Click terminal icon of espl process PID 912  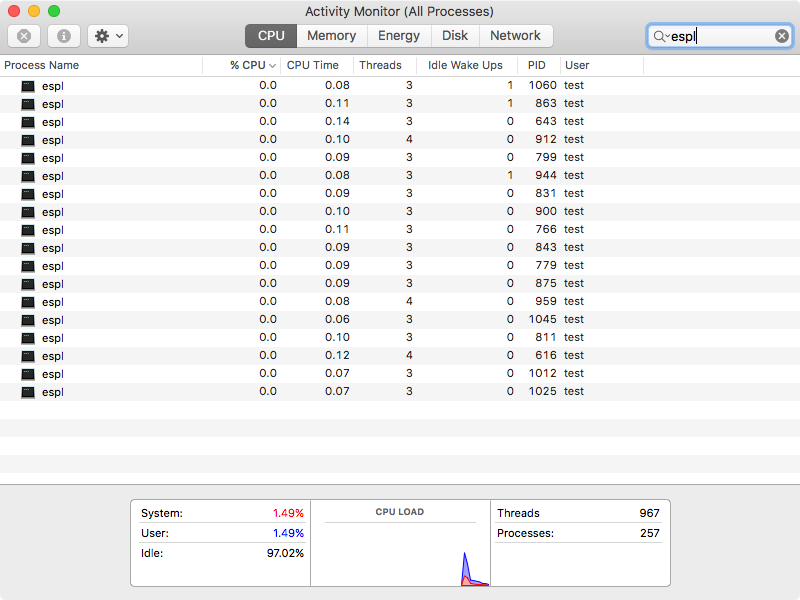tap(27, 140)
